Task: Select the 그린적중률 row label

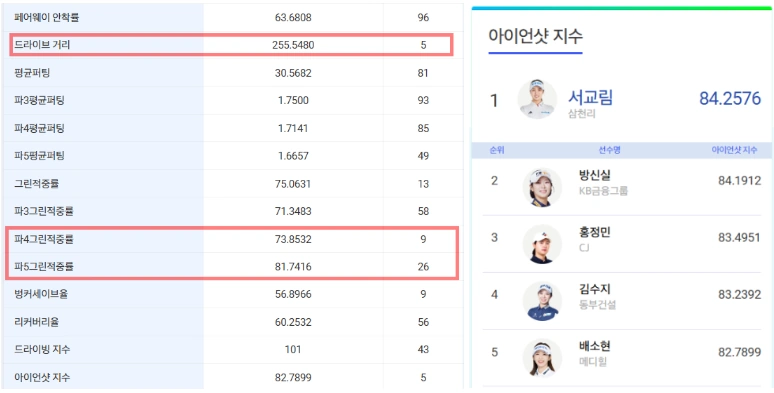Action: pos(37,184)
